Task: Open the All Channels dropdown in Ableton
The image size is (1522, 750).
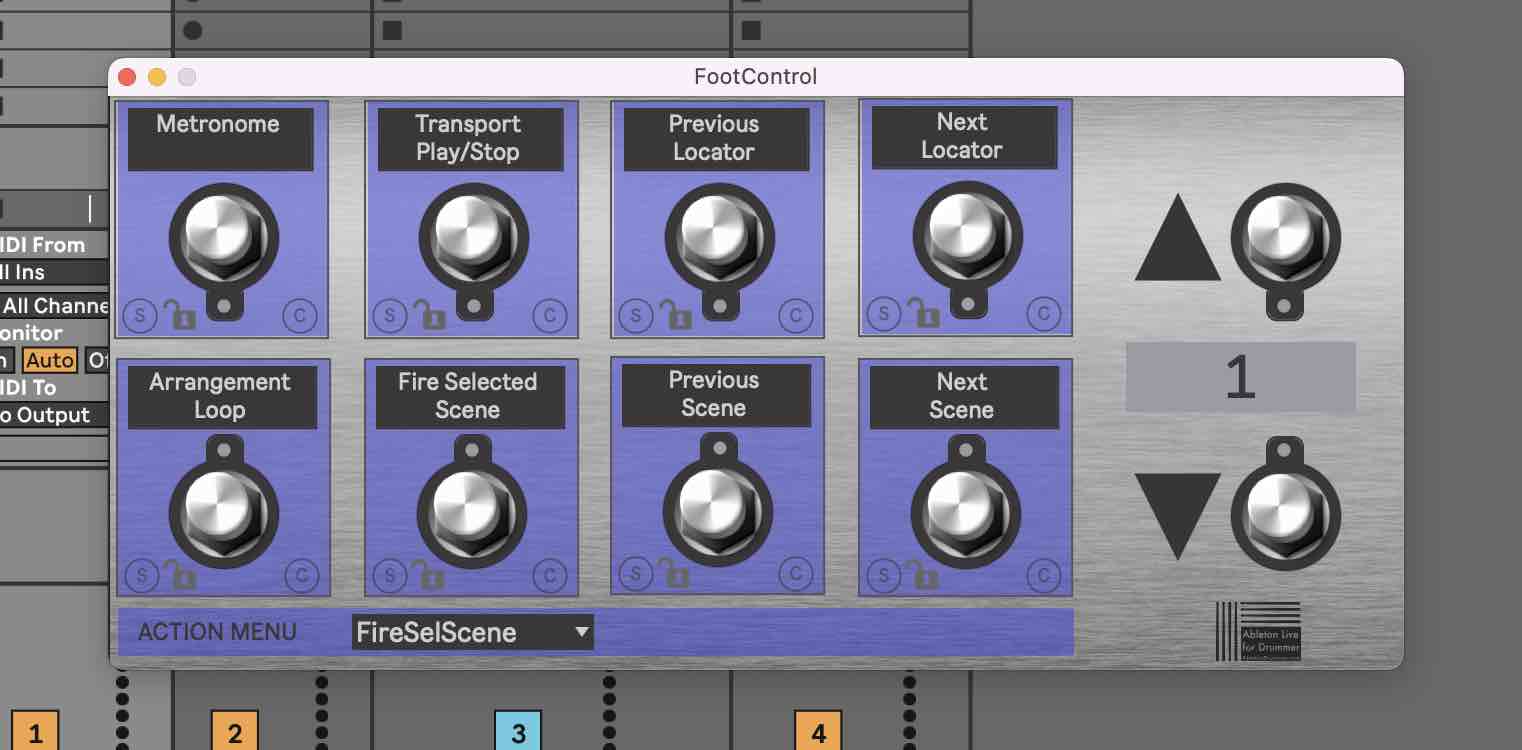Action: point(54,306)
